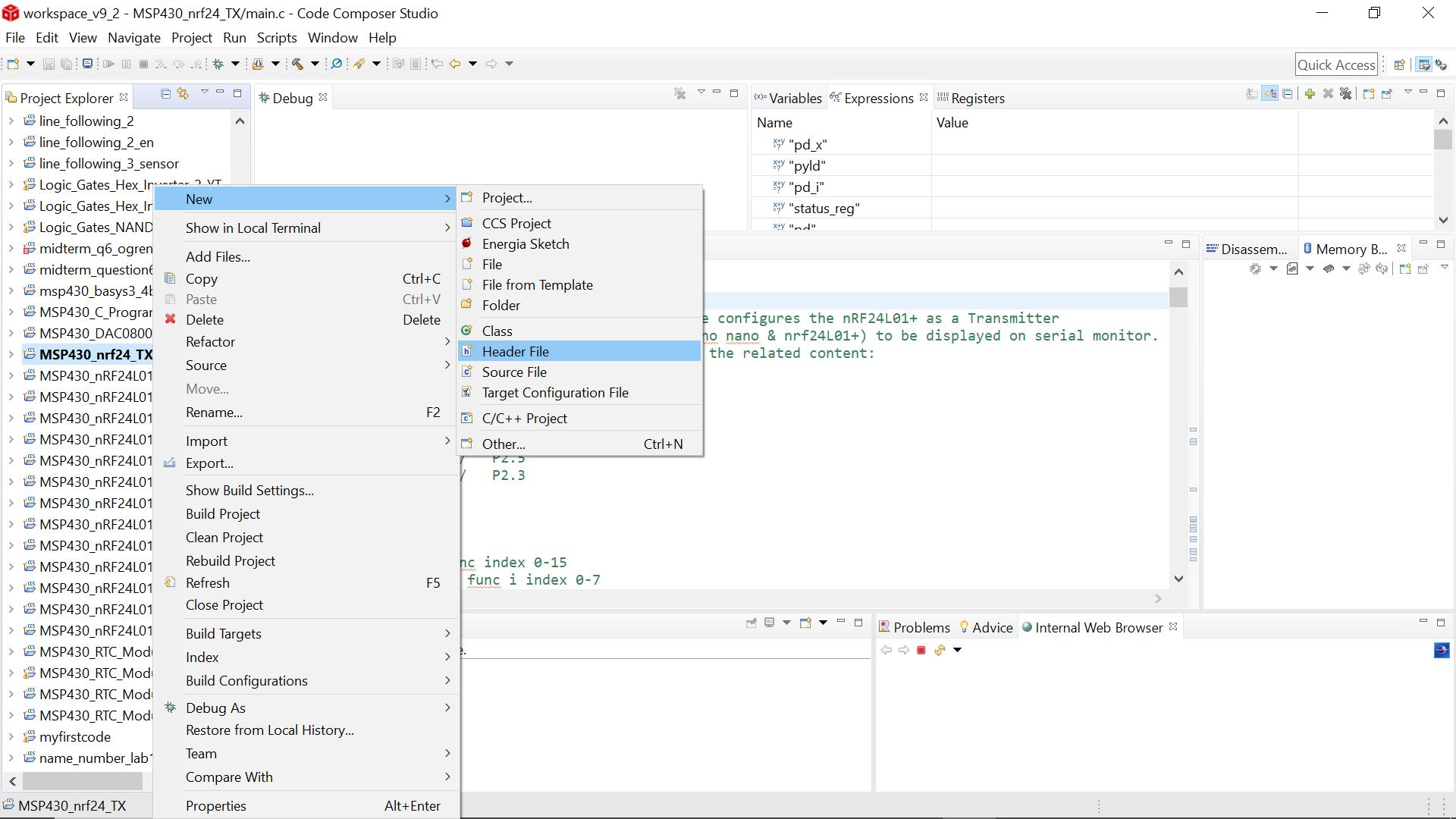The height and width of the screenshot is (819, 1456).
Task: Click the yellow Back navigation arrow
Action: click(x=455, y=64)
